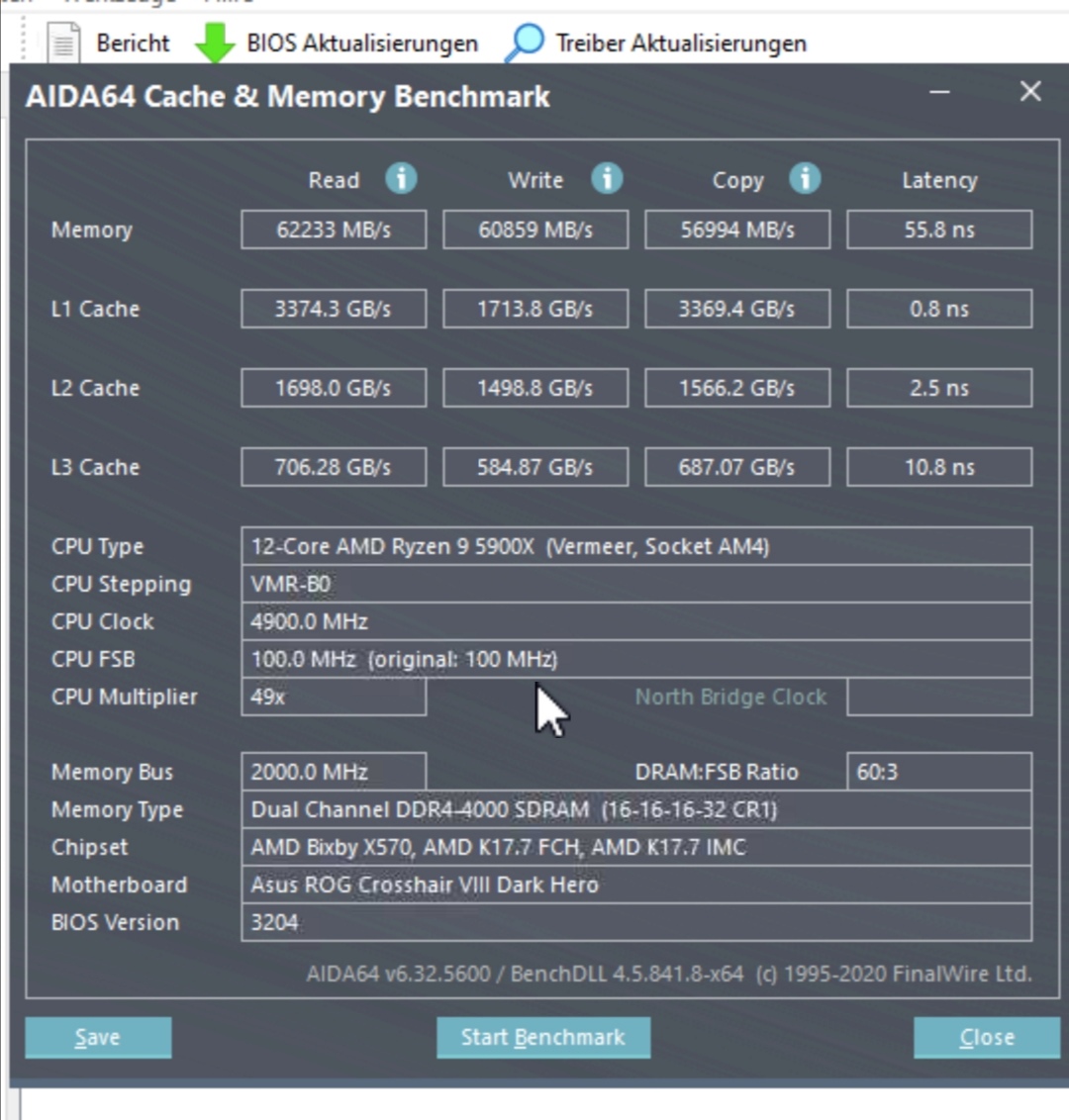
Task: Close the benchmark window with the X
Action: (1030, 91)
